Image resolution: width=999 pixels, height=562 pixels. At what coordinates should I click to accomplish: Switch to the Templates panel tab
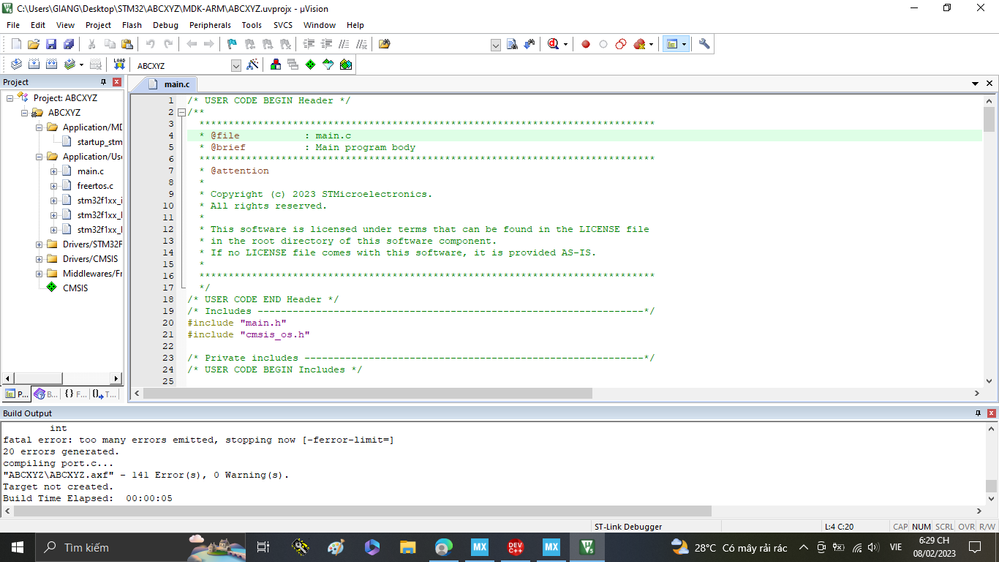coord(105,394)
